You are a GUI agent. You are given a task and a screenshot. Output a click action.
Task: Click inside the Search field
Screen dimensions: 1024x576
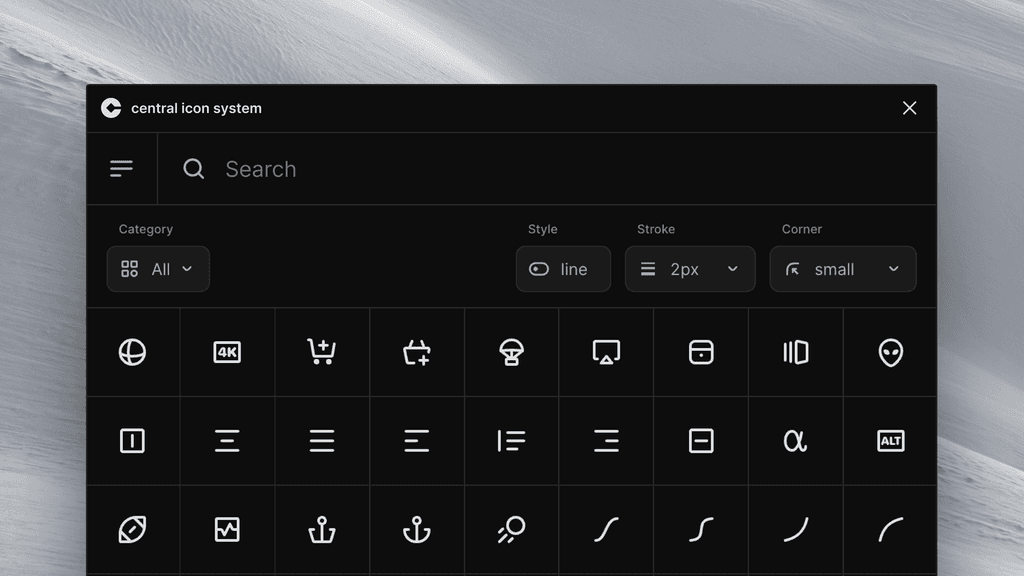pos(400,168)
